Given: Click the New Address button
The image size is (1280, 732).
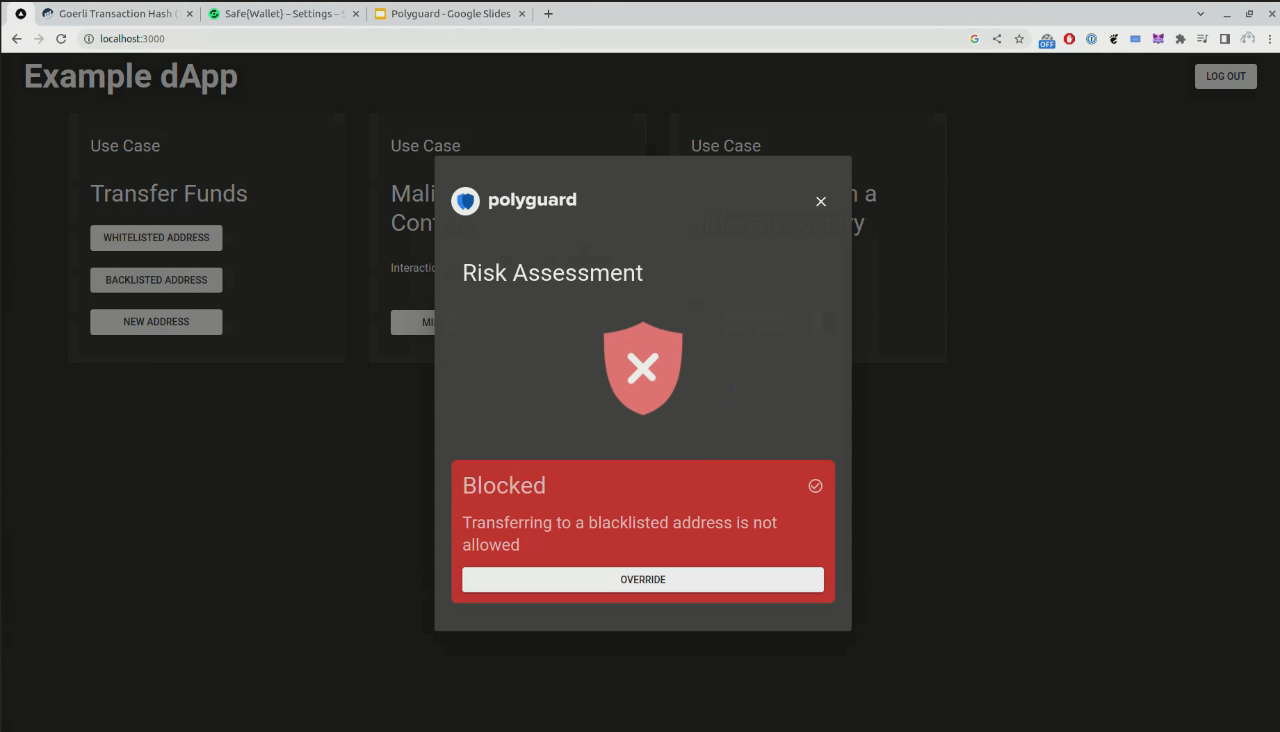Looking at the screenshot, I should [156, 322].
